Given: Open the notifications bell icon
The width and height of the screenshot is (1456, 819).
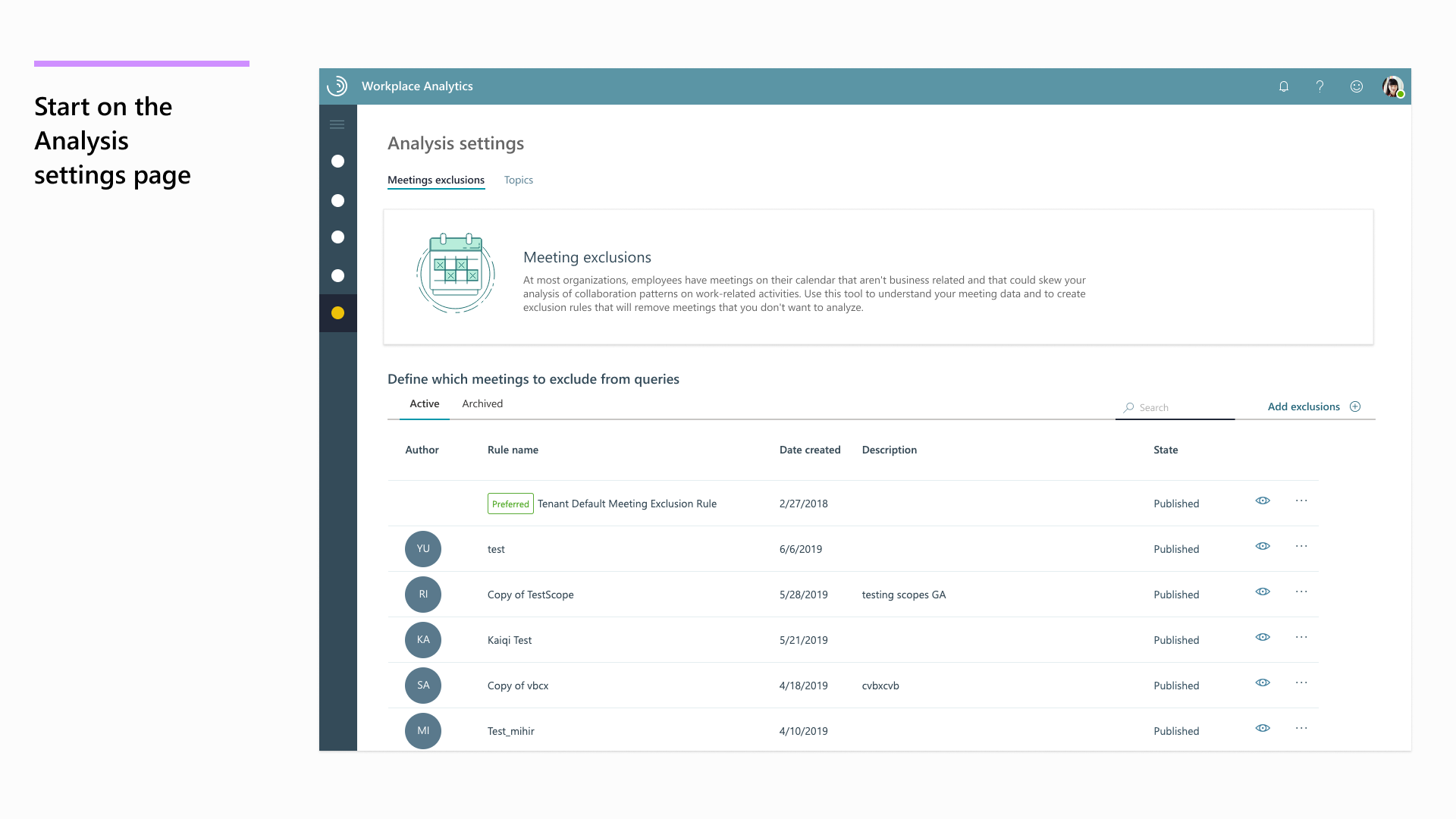Looking at the screenshot, I should 1283,86.
